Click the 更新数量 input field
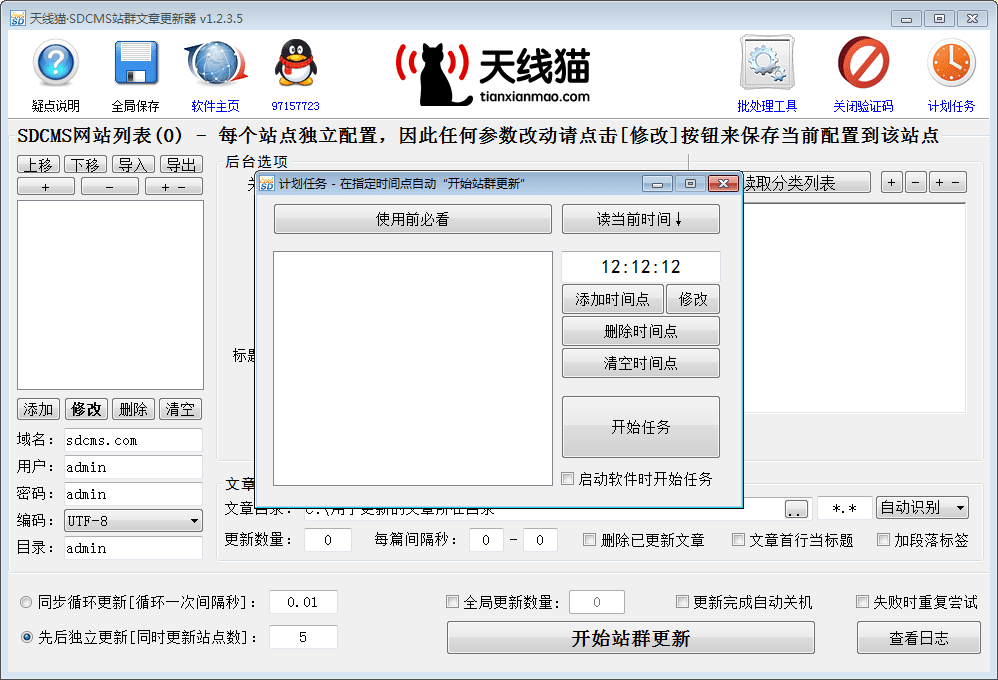998x680 pixels. pyautogui.click(x=328, y=540)
